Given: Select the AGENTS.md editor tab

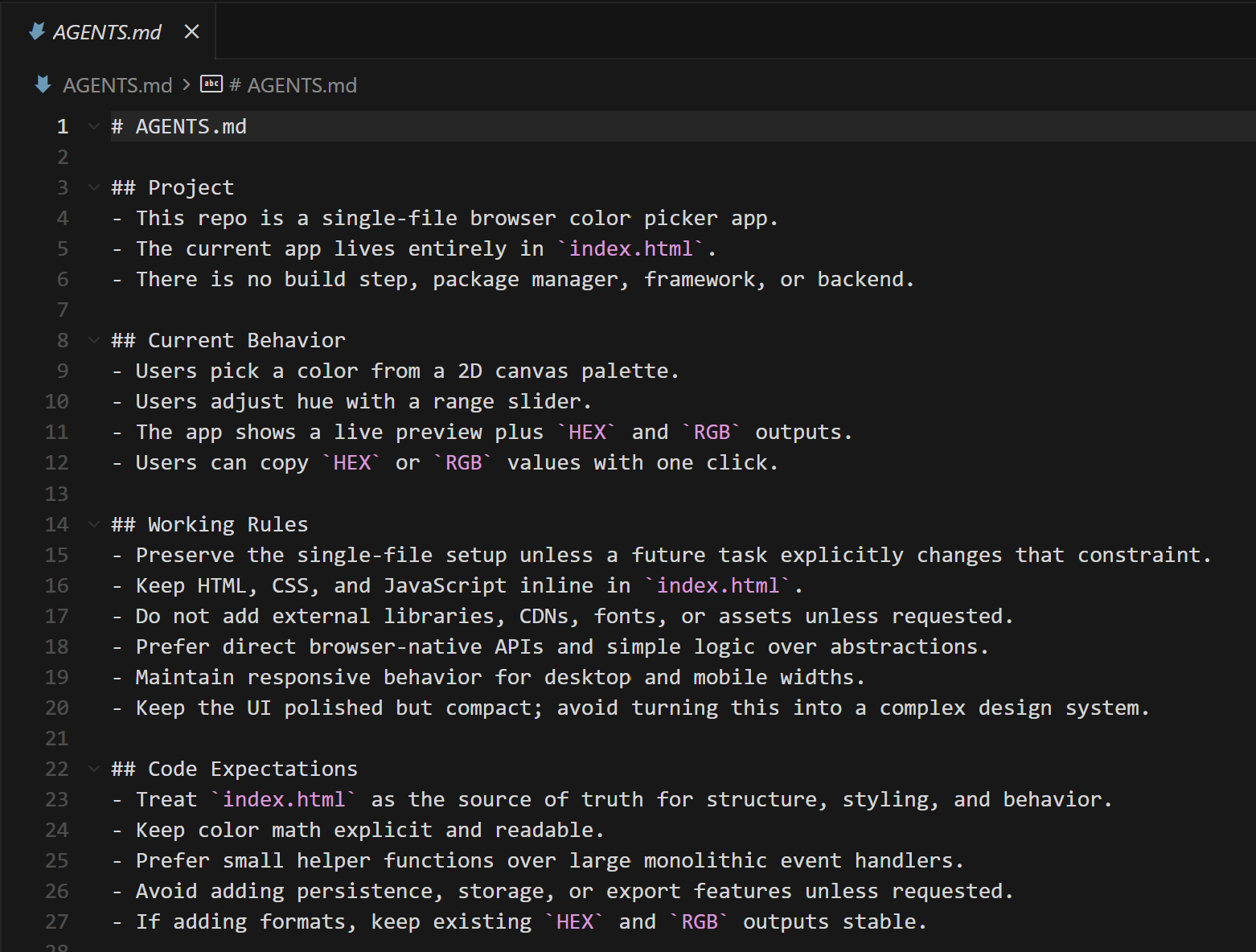Looking at the screenshot, I should point(109,31).
